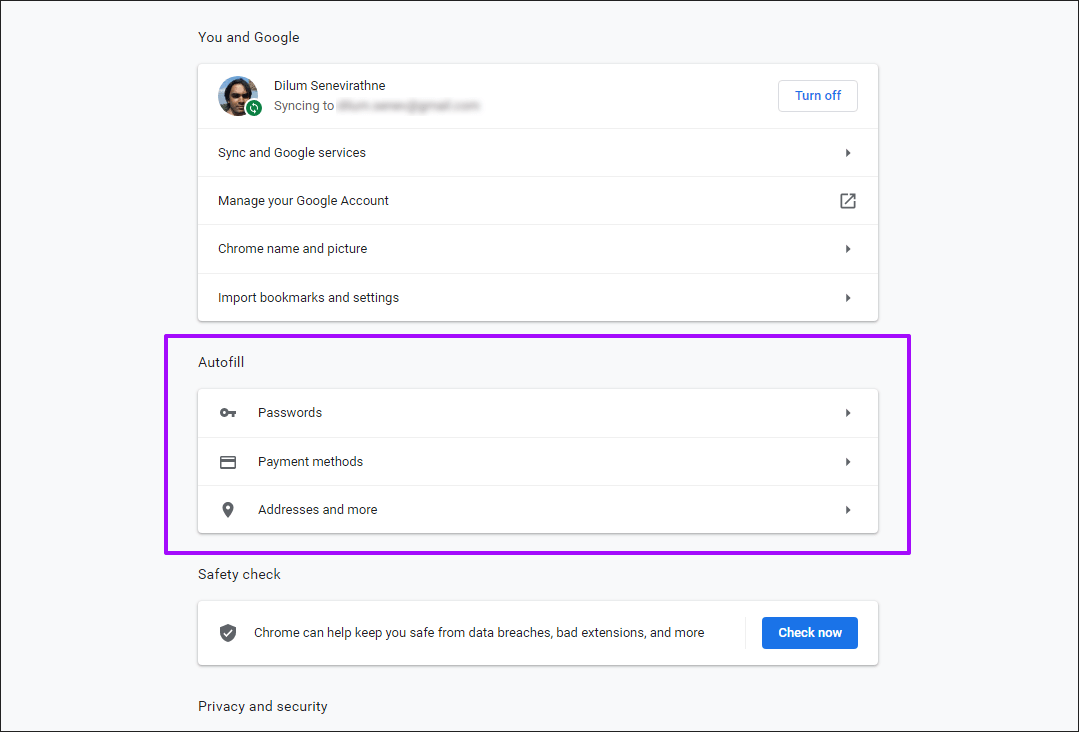Expand the Sync and Google services arrow
The image size is (1079, 732).
pyautogui.click(x=847, y=153)
